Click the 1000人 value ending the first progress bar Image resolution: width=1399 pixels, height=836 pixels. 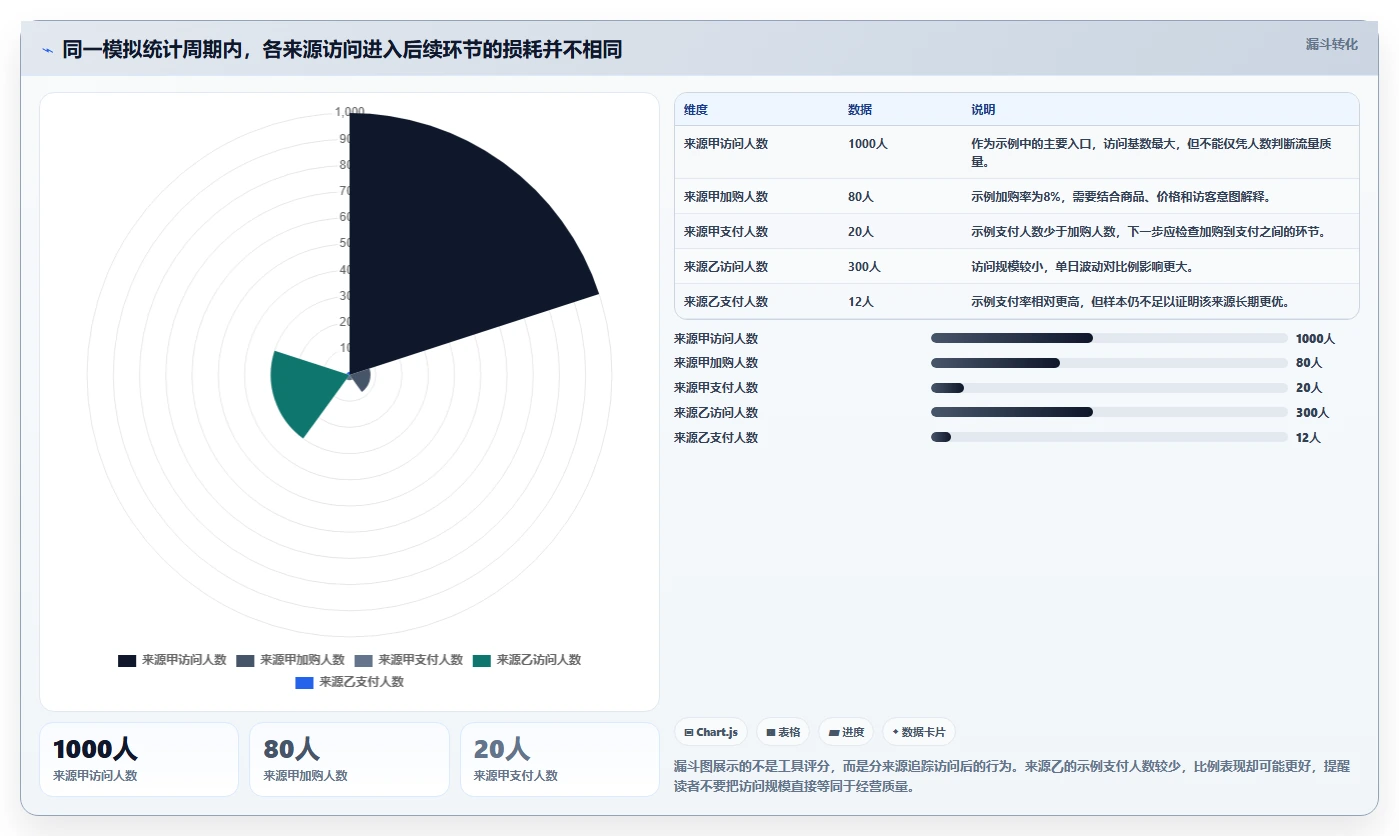[1315, 339]
